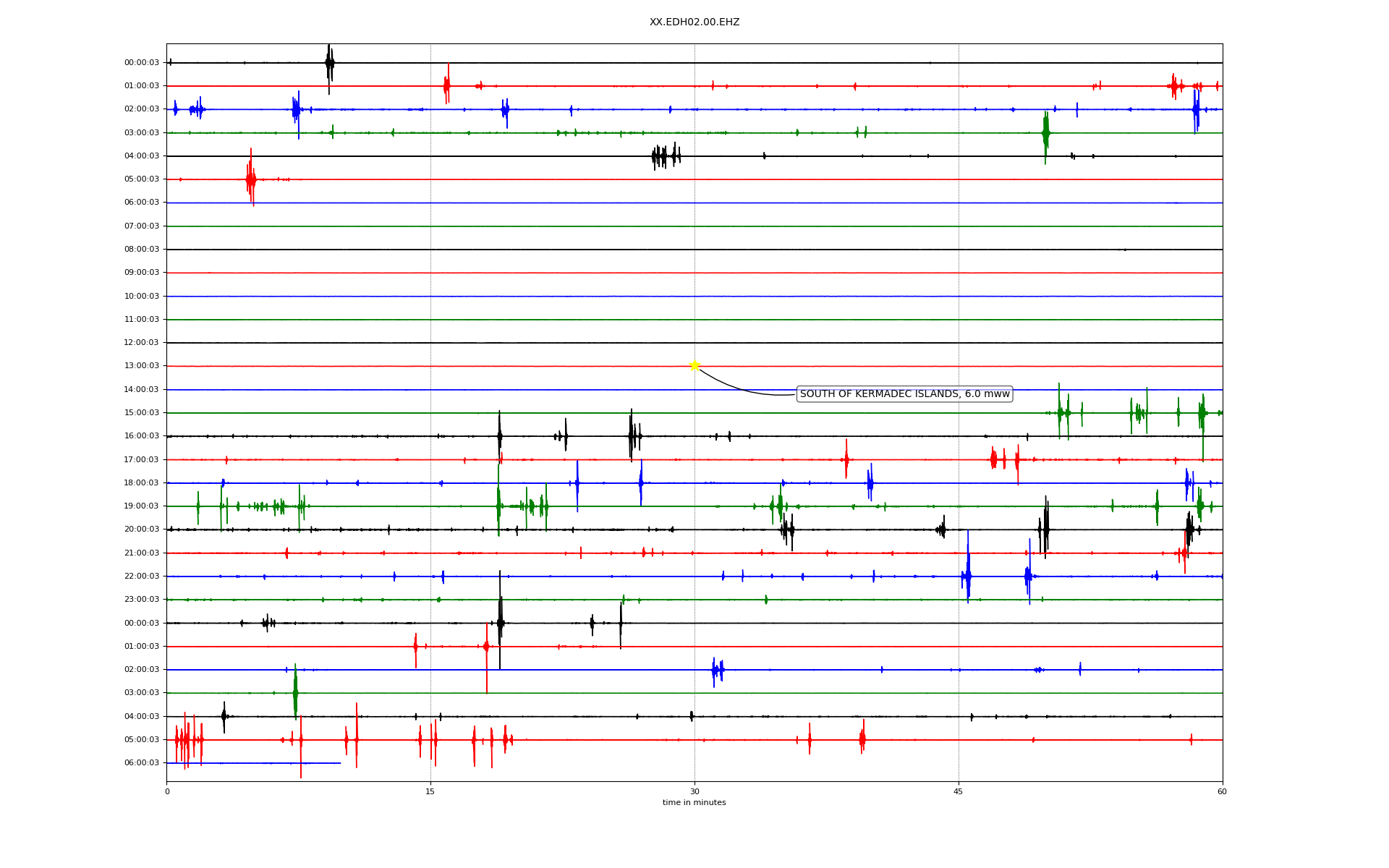Click the 05:00:03 label near bottom
The width and height of the screenshot is (1389, 868).
point(142,740)
